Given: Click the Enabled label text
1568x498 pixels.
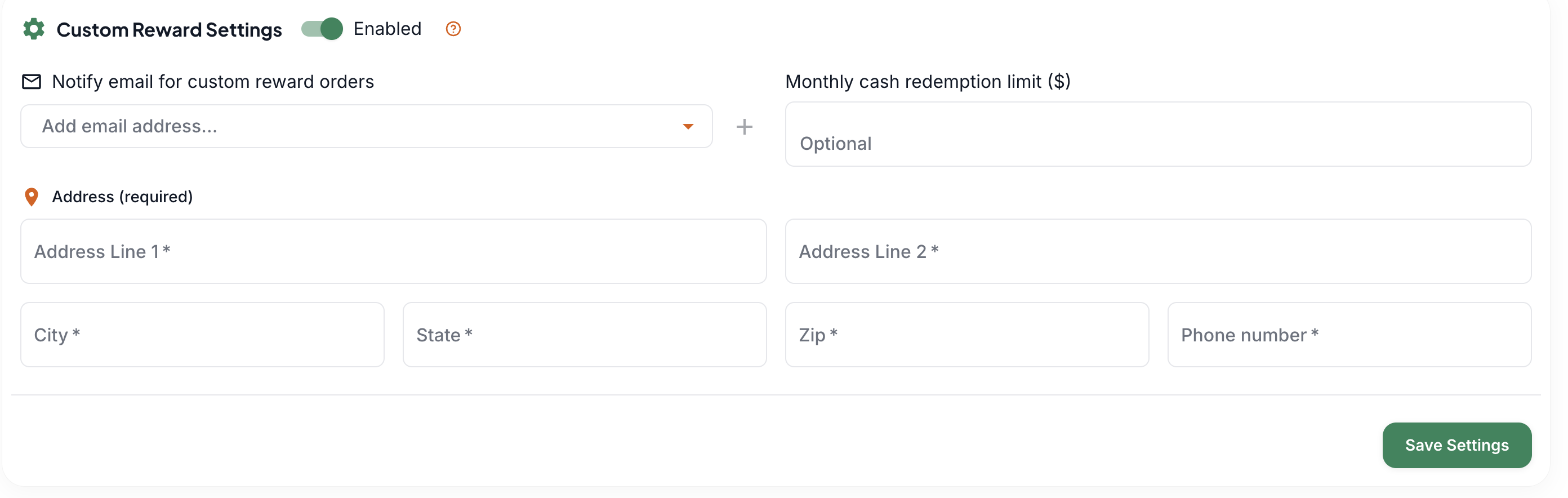Looking at the screenshot, I should point(387,29).
